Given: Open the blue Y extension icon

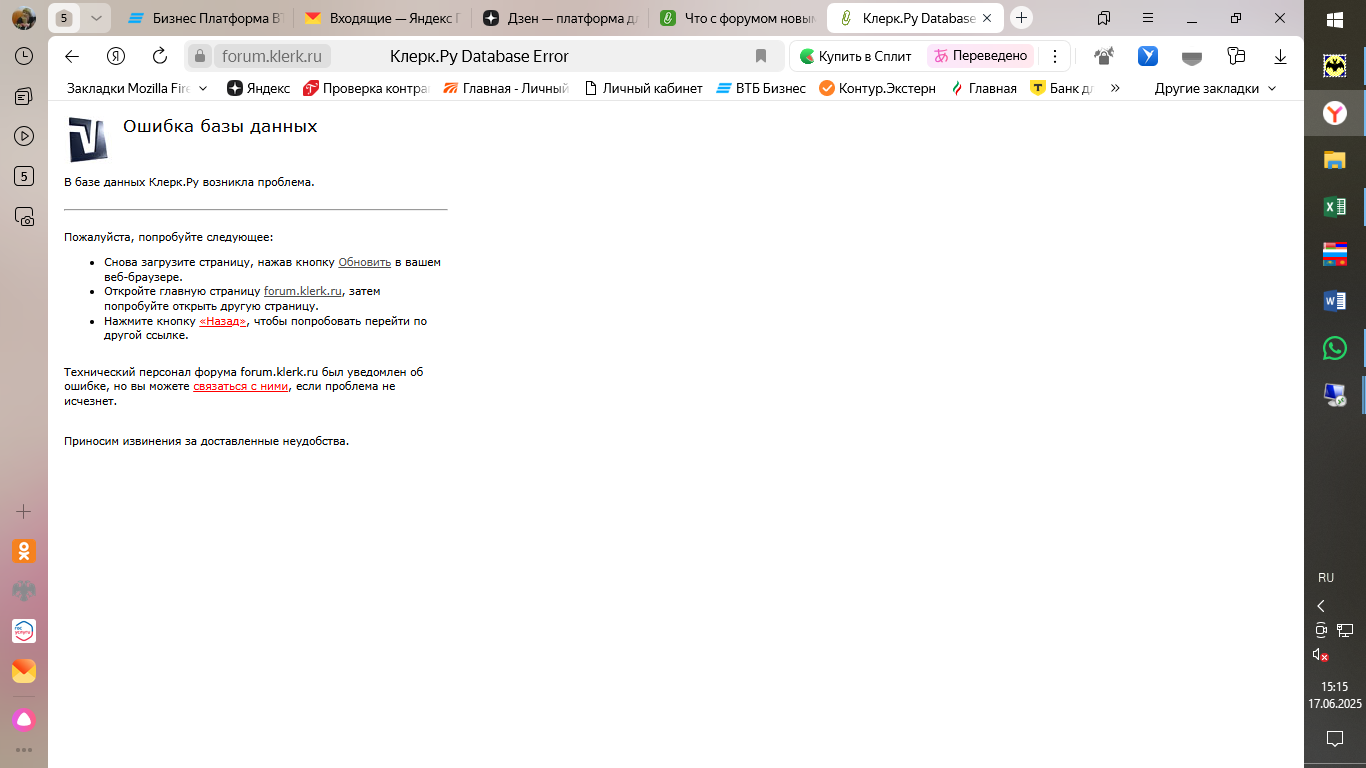Looking at the screenshot, I should click(x=1148, y=57).
